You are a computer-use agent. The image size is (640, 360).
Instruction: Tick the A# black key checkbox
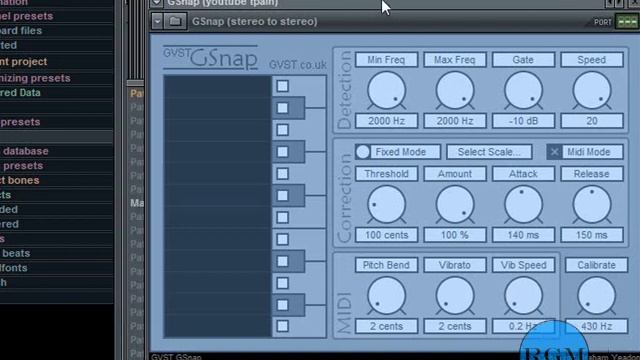pyautogui.click(x=282, y=108)
